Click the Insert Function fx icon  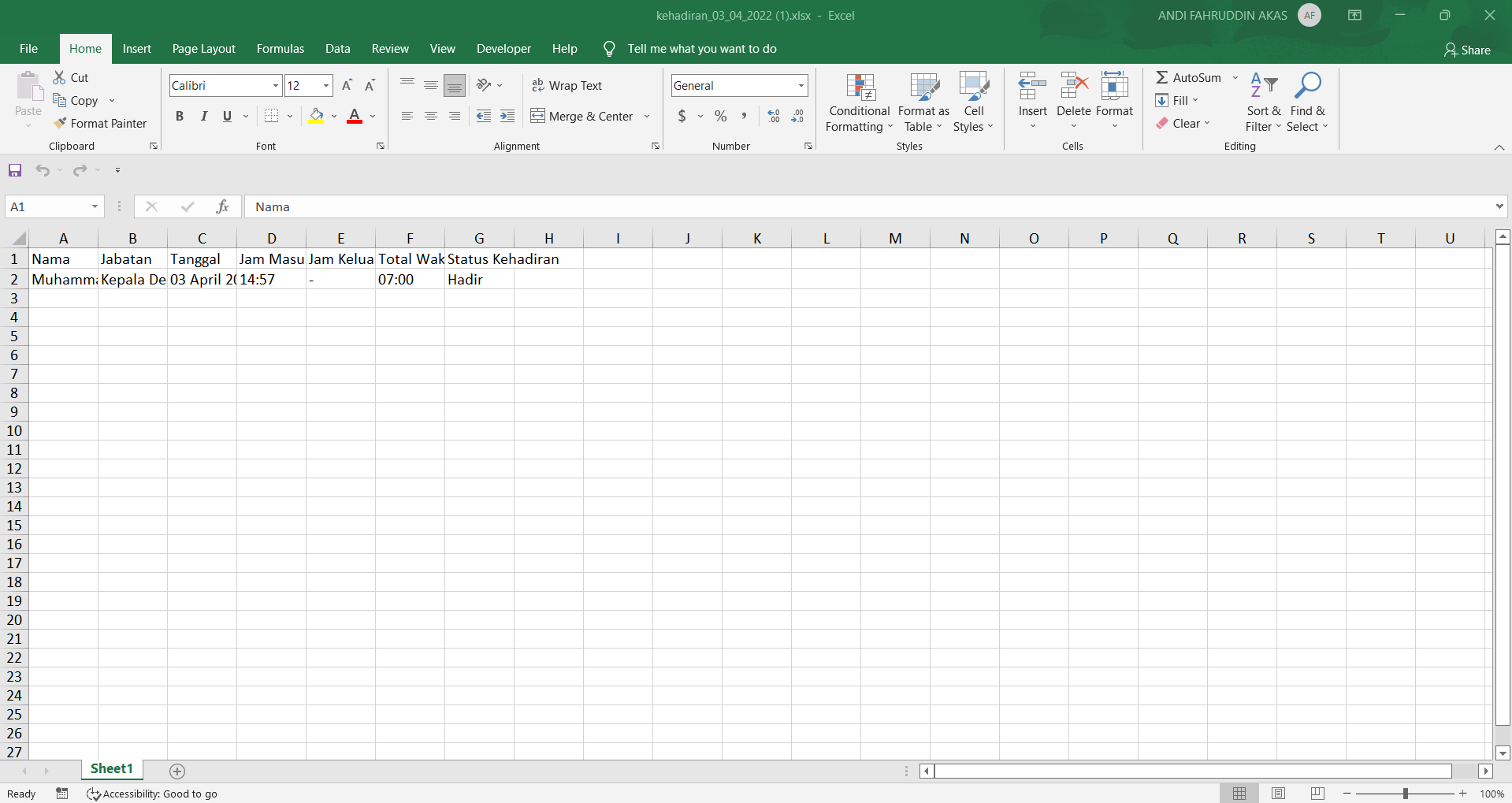[222, 206]
